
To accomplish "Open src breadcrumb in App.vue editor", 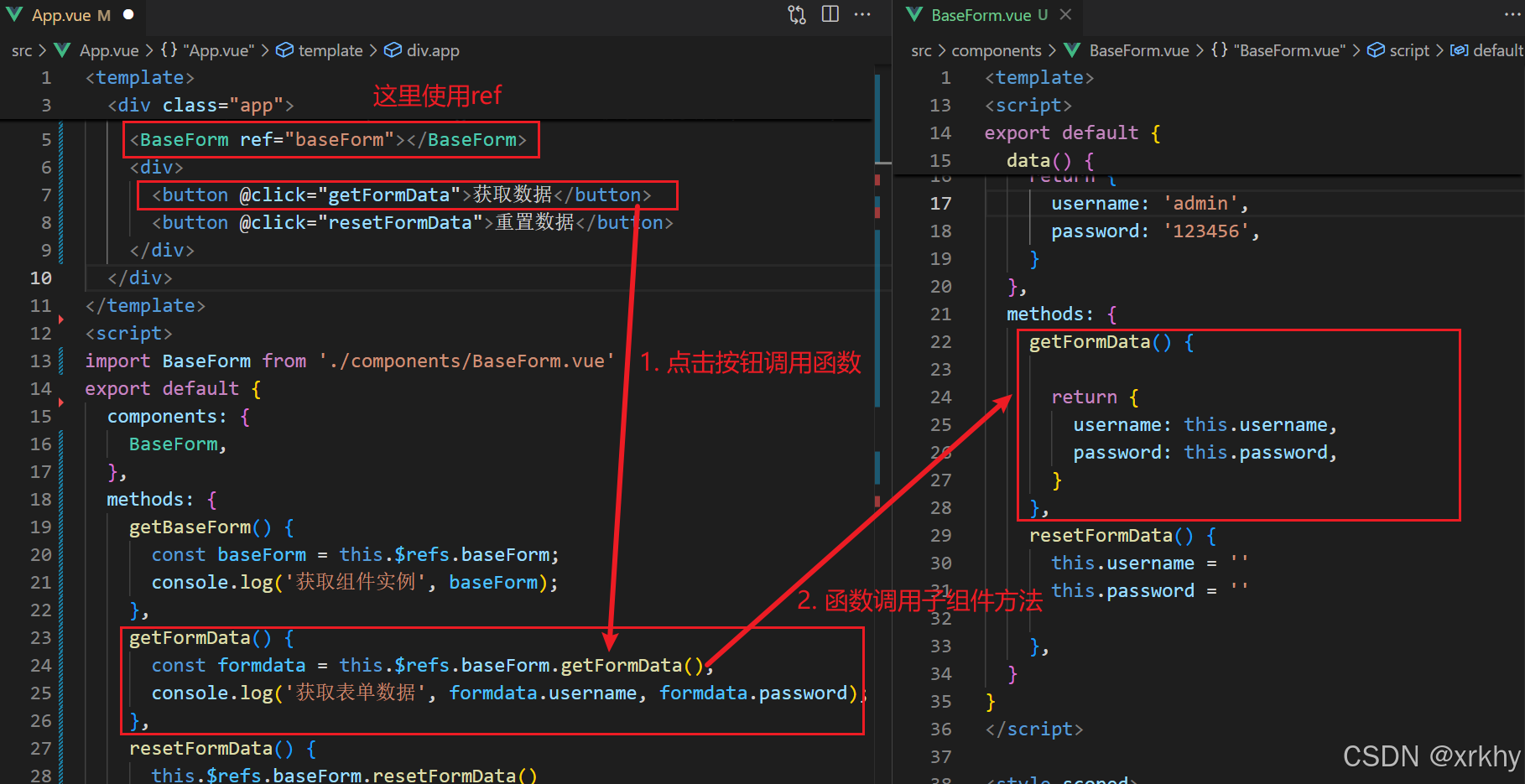I will coord(22,50).
